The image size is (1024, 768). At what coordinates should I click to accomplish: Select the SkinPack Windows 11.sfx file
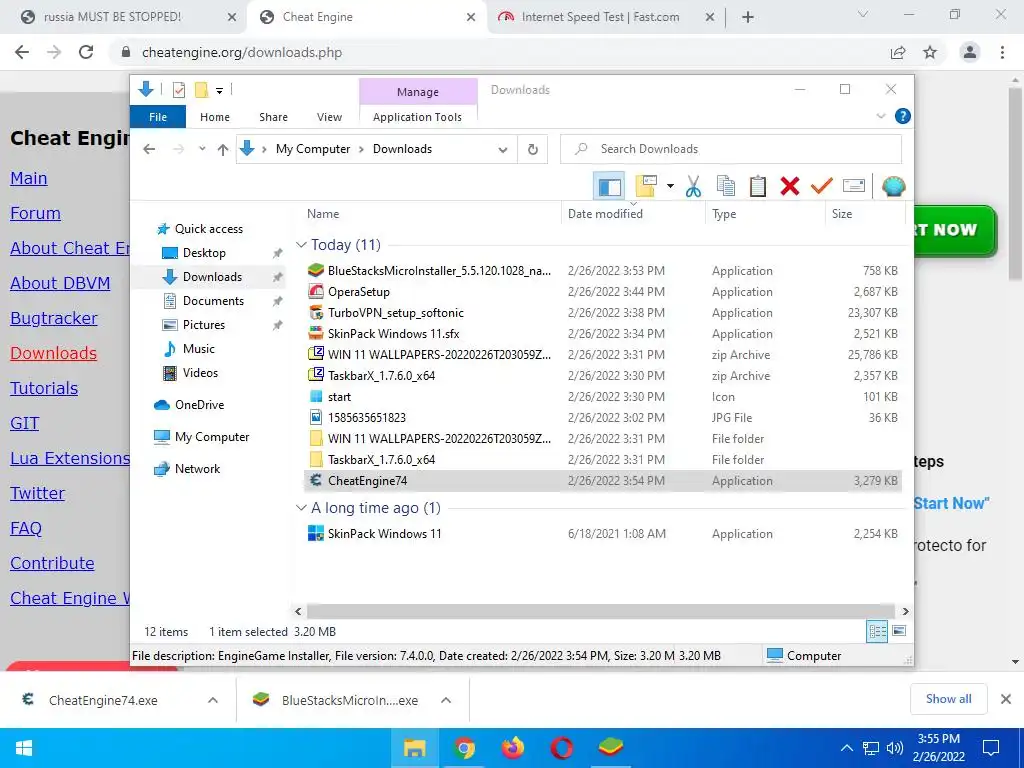[603, 334]
